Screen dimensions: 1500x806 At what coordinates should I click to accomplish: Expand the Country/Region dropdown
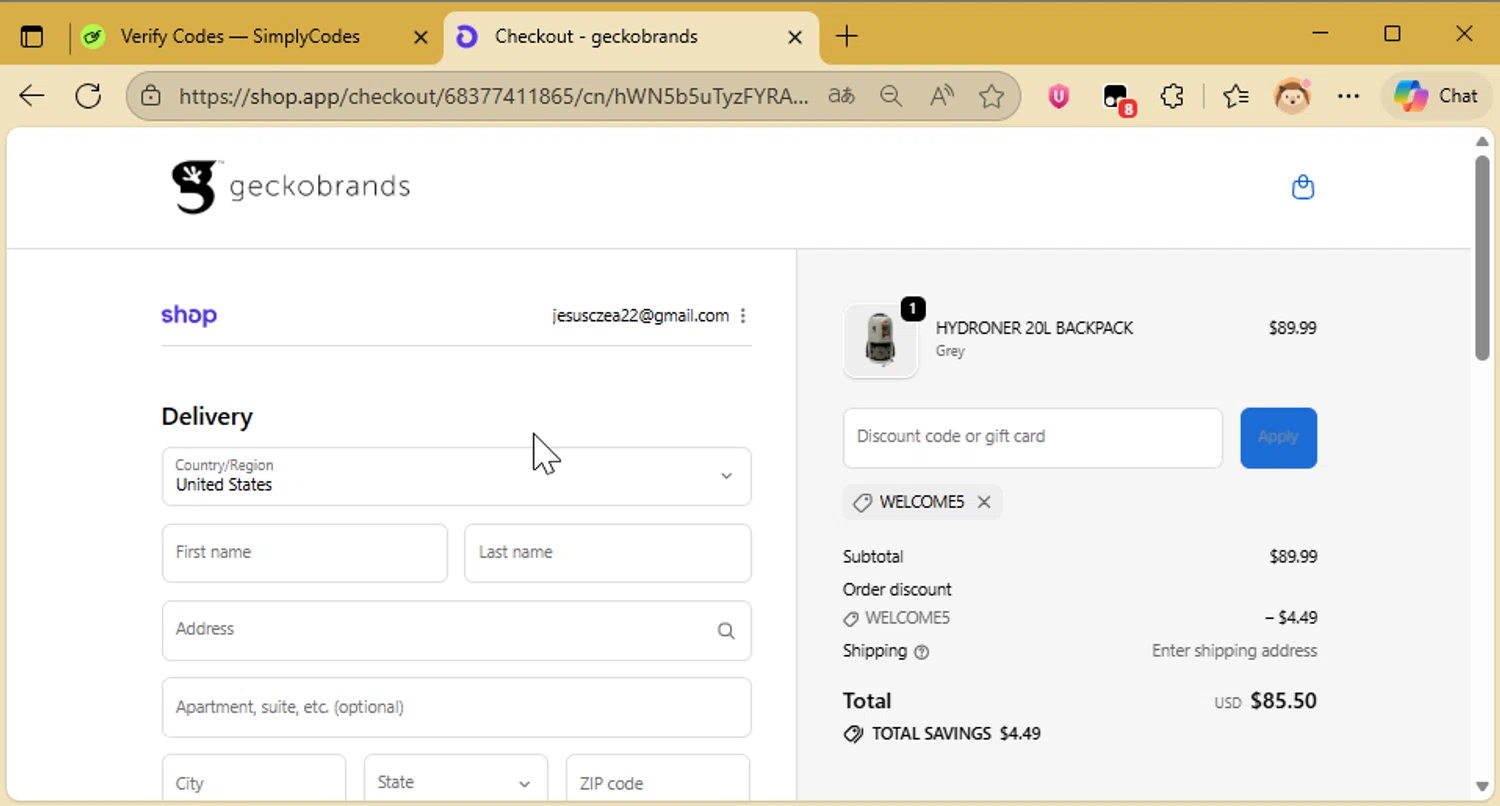(456, 476)
